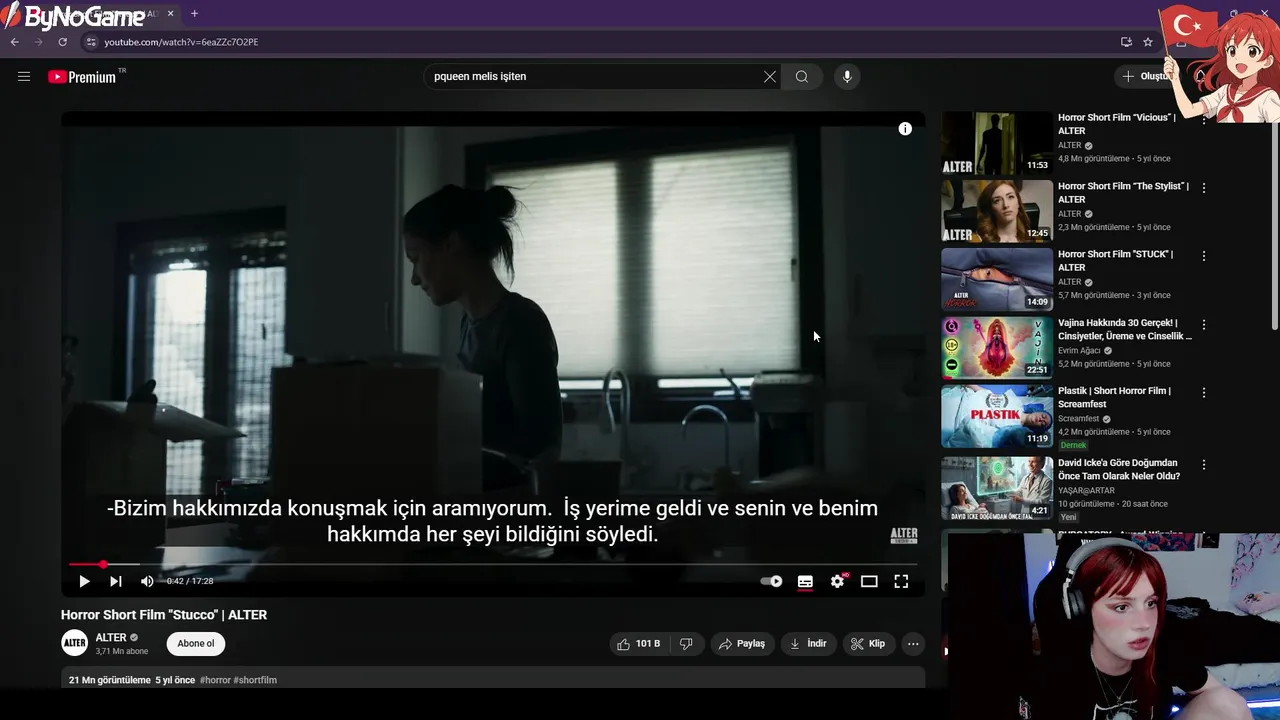
Task: Like the video with 101 B thumbs-up
Action: (638, 644)
